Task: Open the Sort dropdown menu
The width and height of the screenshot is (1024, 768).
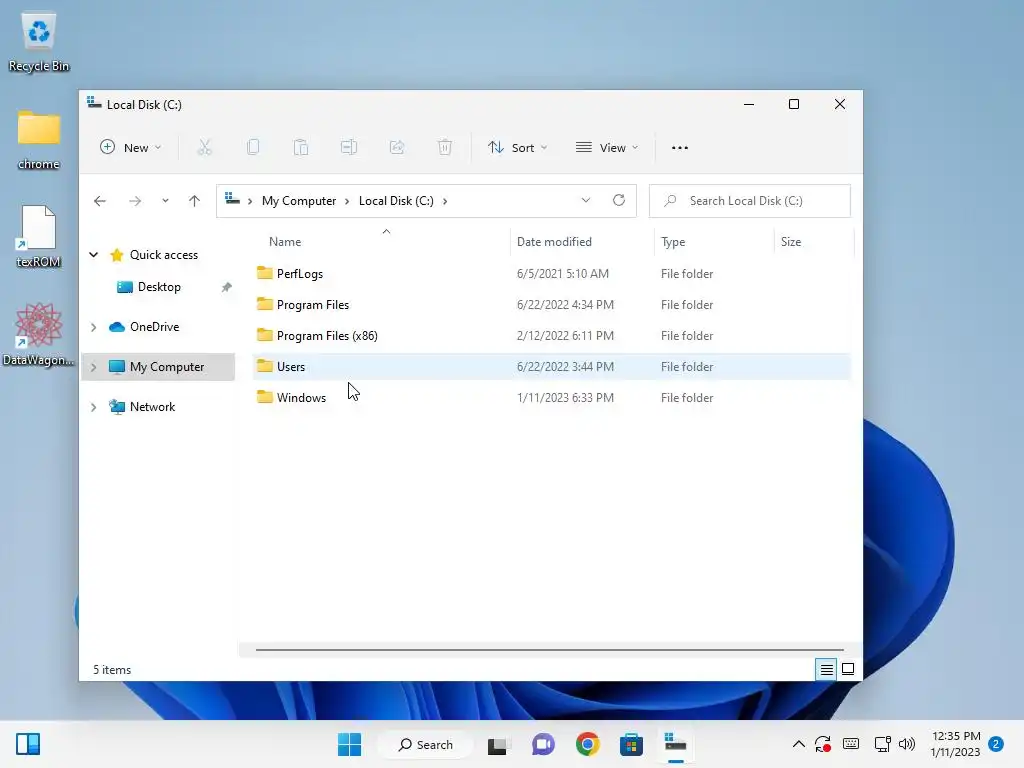Action: tap(517, 148)
